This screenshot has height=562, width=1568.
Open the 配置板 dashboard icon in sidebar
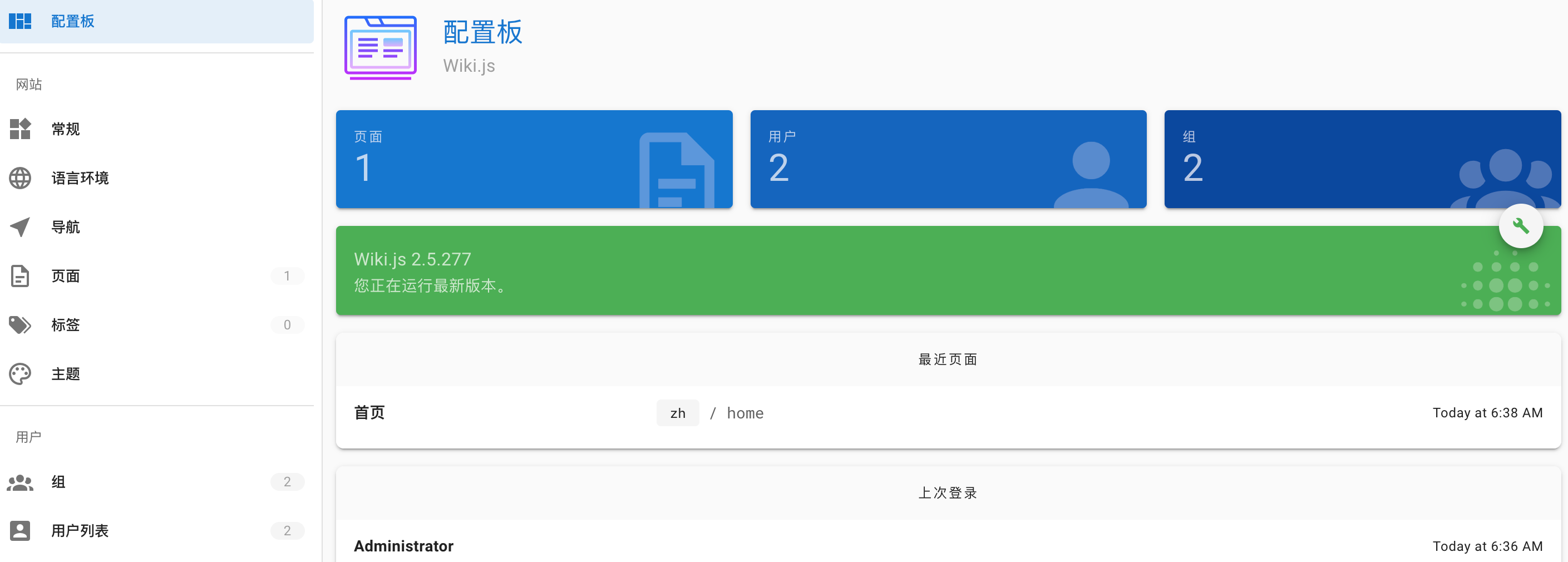point(20,21)
